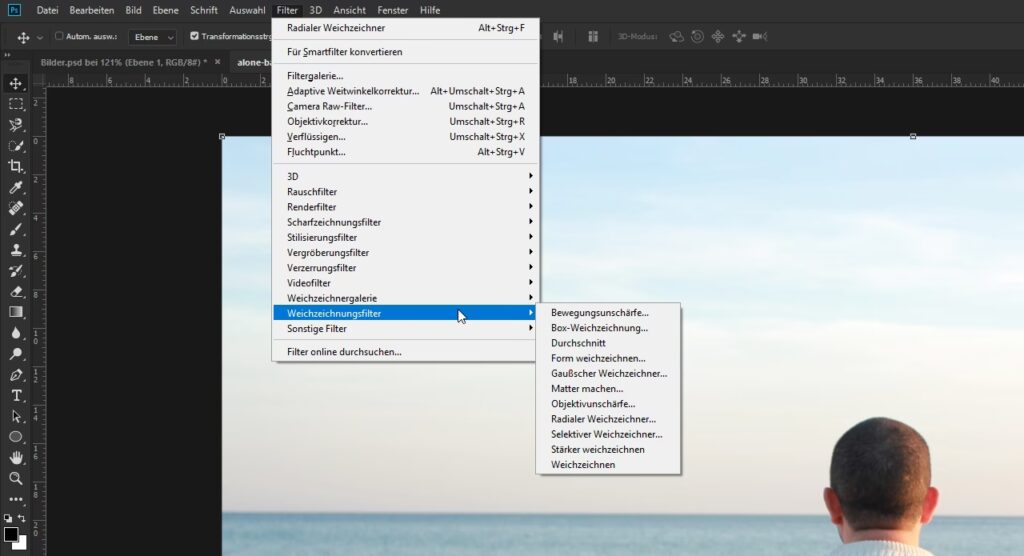
Task: Select the Eyedropper tool
Action: (x=16, y=187)
